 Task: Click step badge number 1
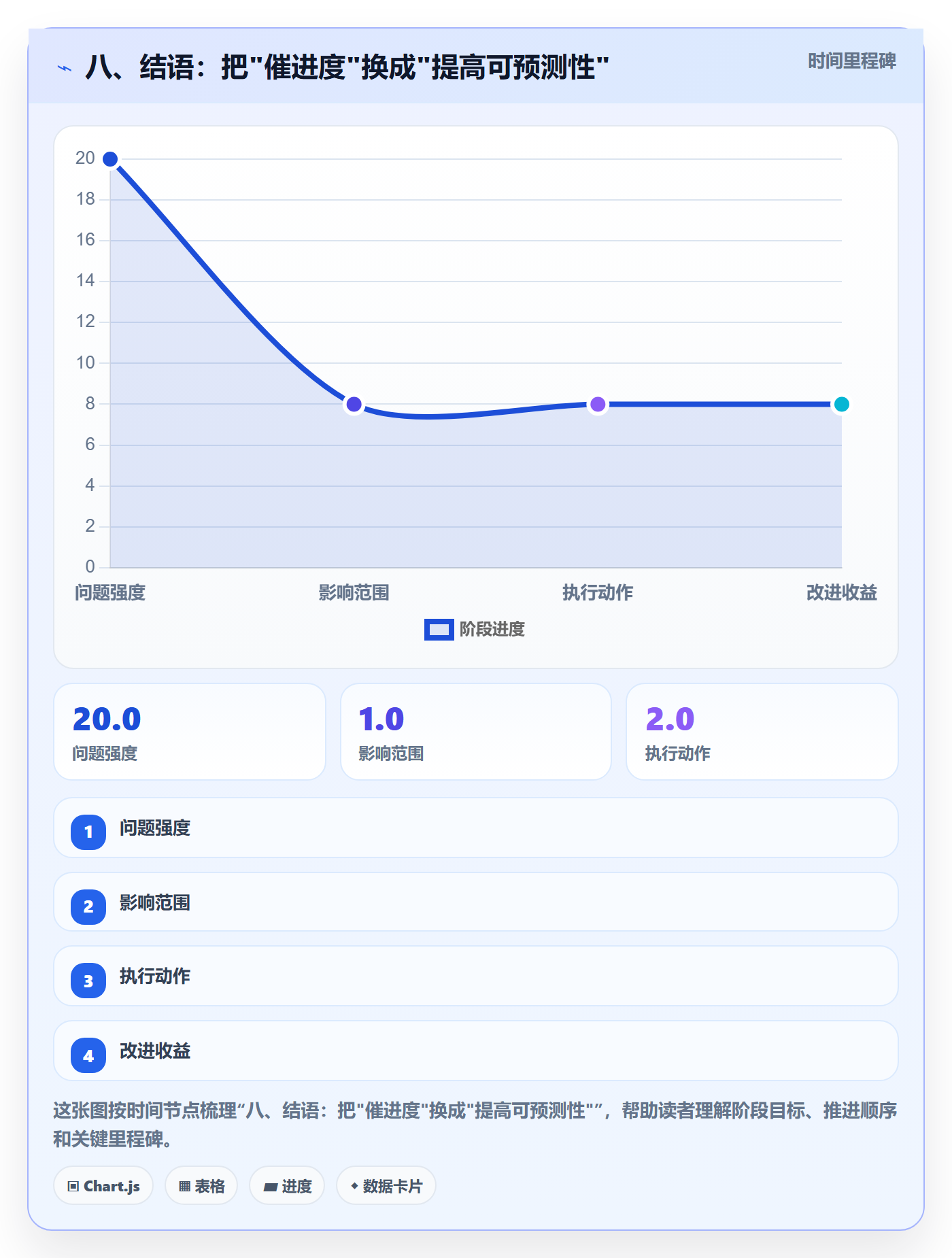tap(88, 832)
